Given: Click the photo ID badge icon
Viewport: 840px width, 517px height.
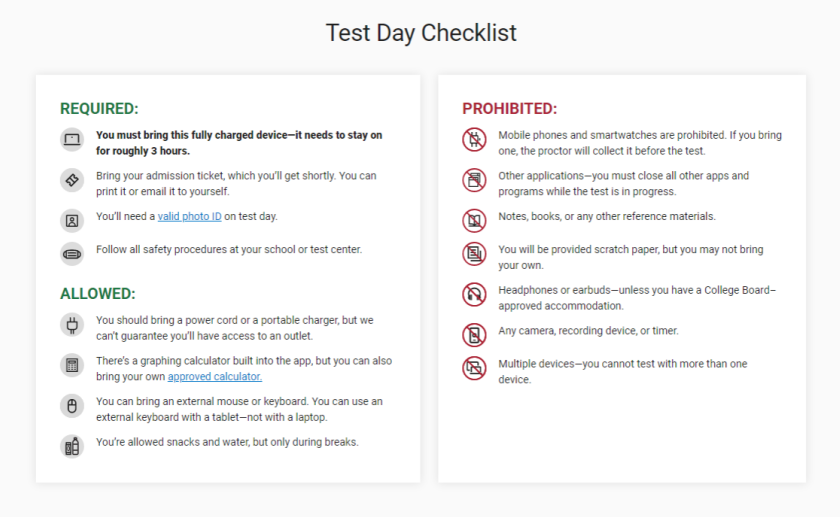Looking at the screenshot, I should (72, 220).
